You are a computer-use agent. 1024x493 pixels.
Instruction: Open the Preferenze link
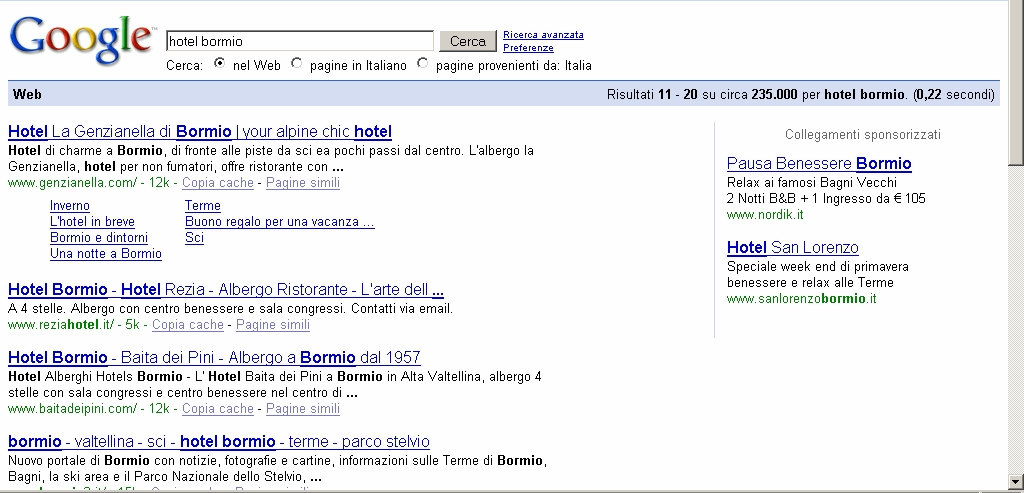coord(528,48)
